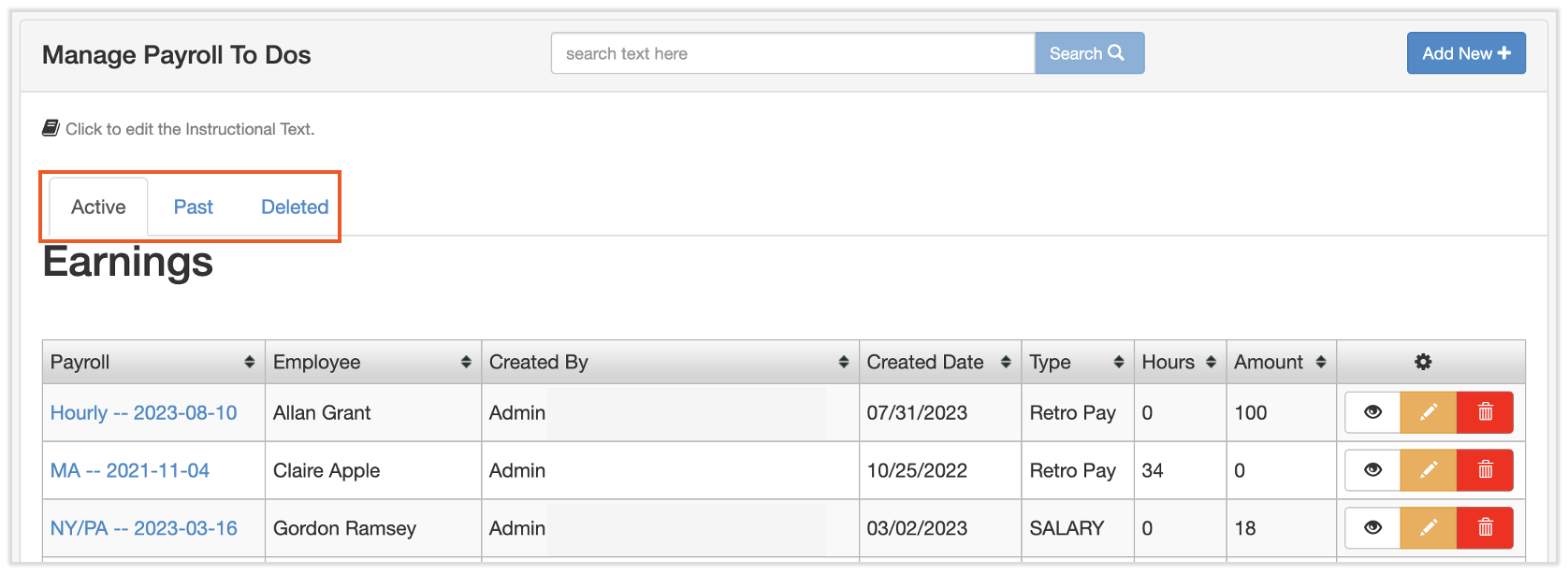
Task: Sort by Created Date column
Action: tap(1006, 362)
